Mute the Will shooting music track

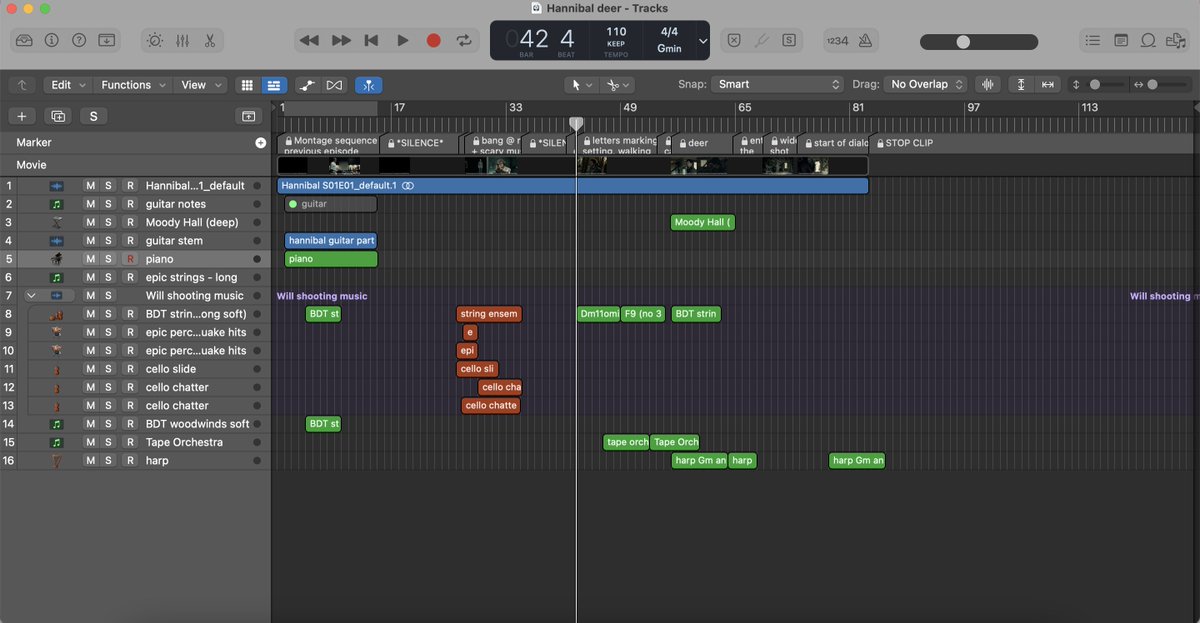(90, 296)
